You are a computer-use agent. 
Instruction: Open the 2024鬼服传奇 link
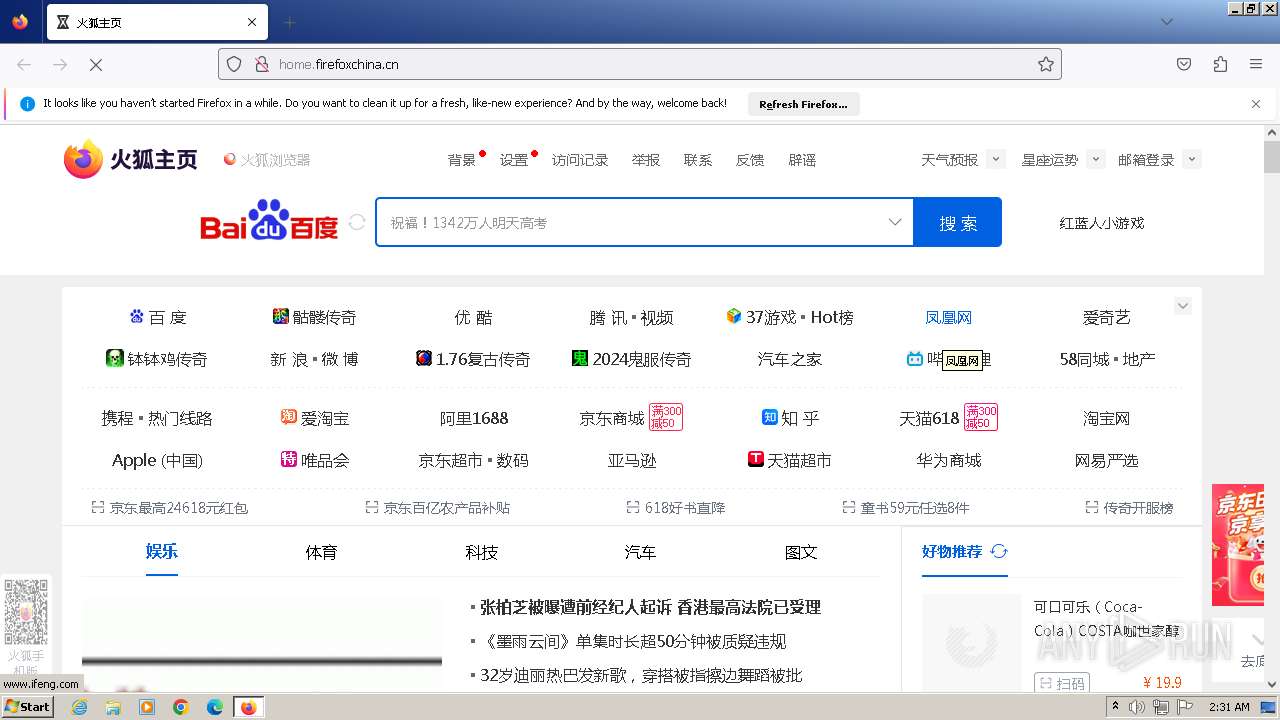point(631,359)
